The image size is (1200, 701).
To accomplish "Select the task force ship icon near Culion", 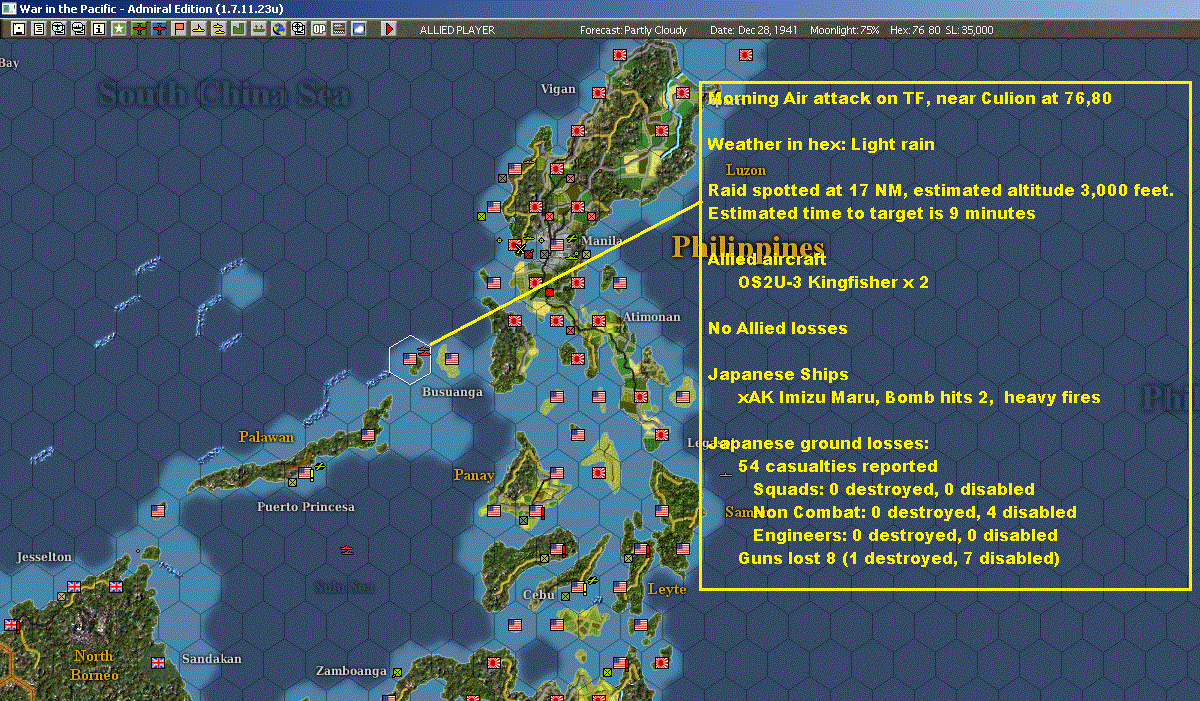I will pos(423,351).
